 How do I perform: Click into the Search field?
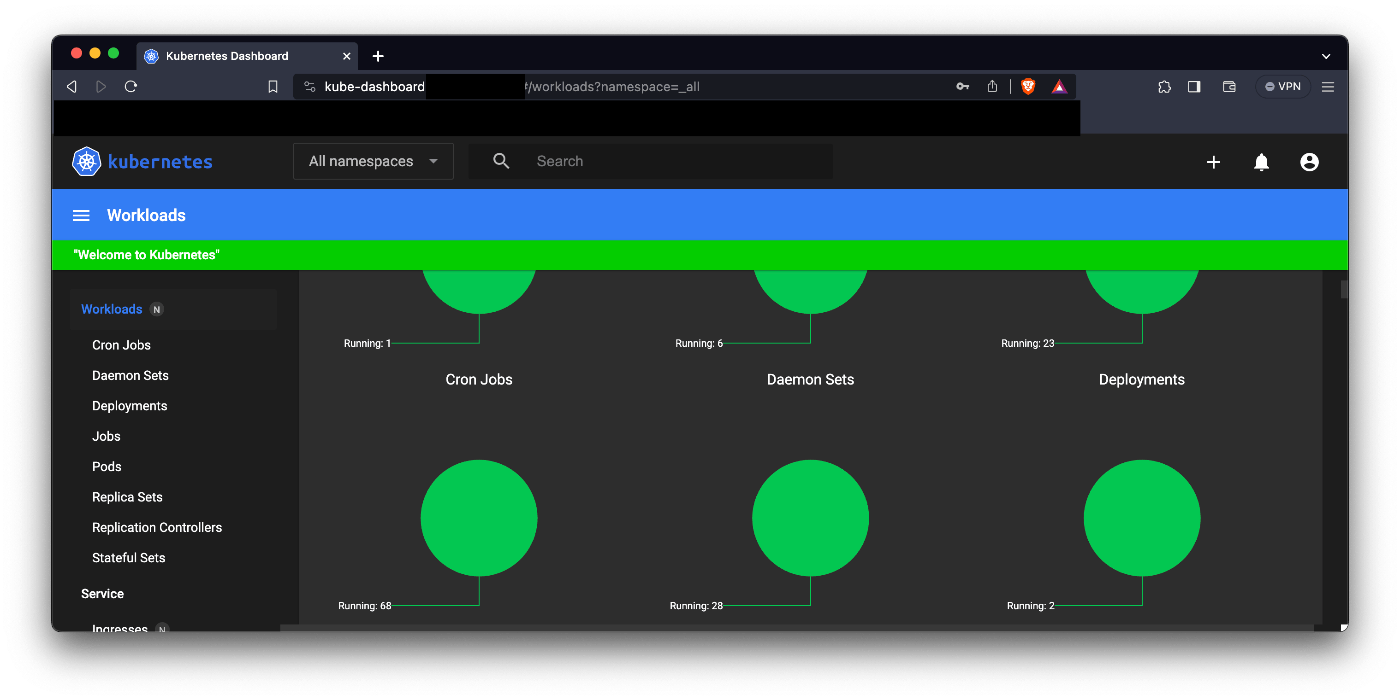[651, 161]
